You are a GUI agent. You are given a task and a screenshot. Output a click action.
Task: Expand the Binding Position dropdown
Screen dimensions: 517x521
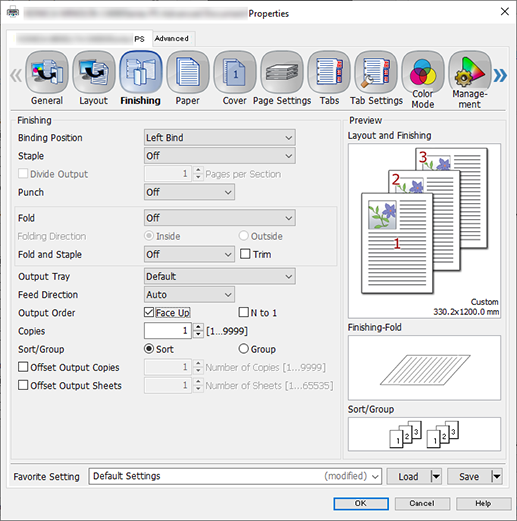(x=220, y=138)
